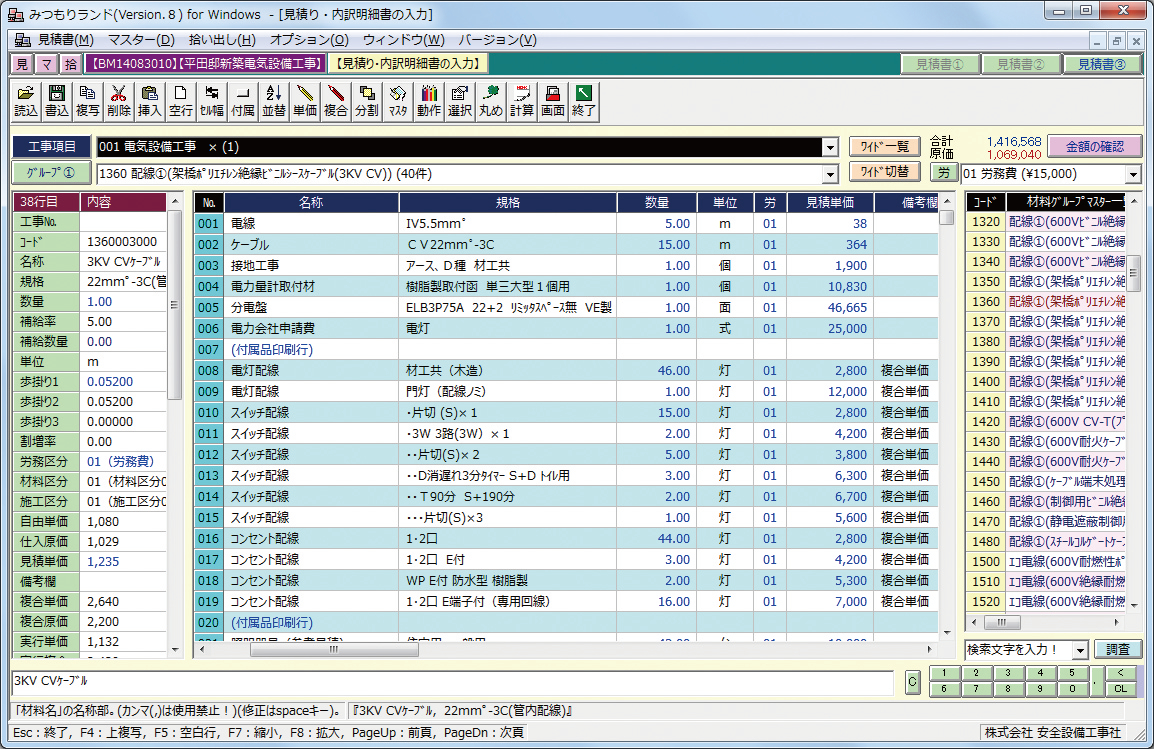Select code 1420 in the material group list
The width and height of the screenshot is (1154, 749).
985,422
